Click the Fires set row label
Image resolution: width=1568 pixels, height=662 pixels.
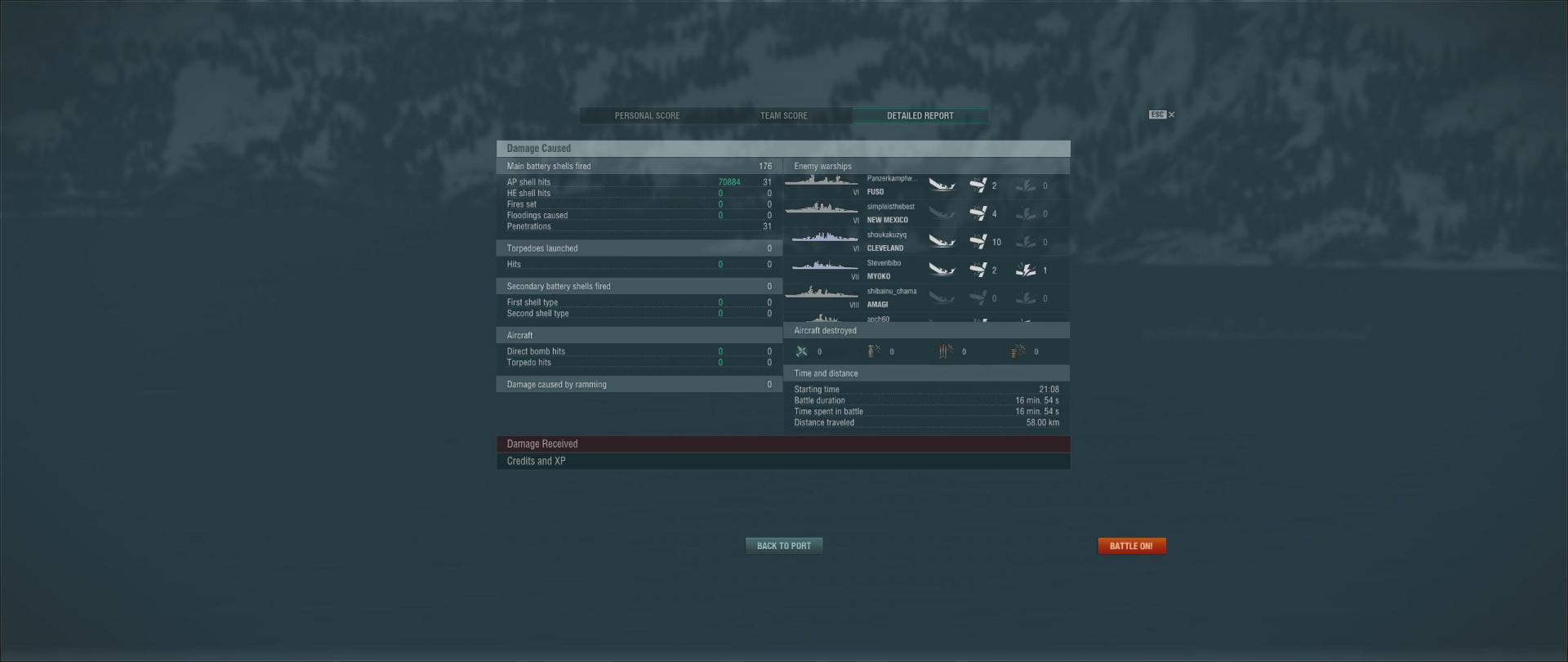tap(522, 204)
